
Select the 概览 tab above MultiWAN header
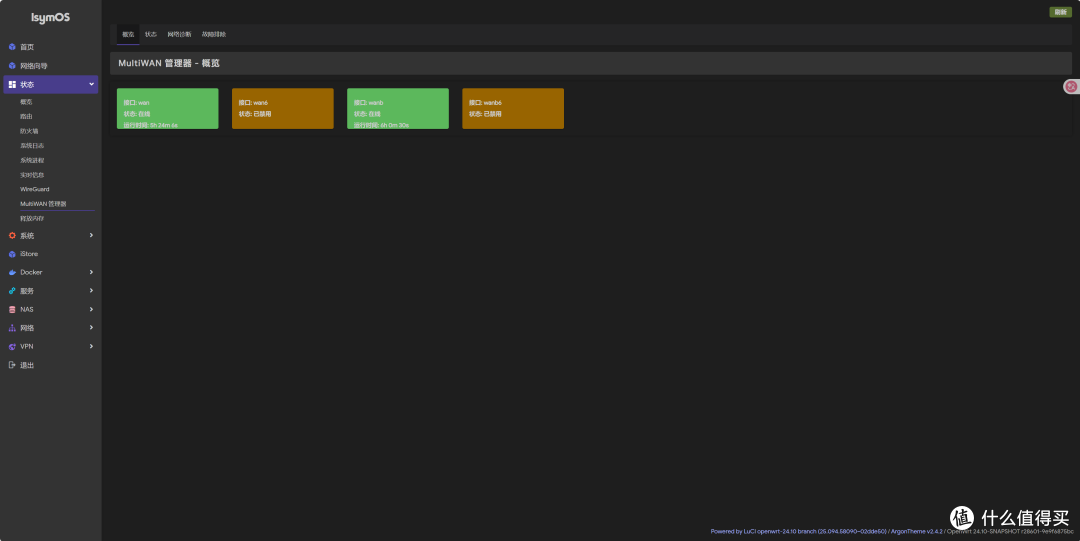tap(128, 34)
